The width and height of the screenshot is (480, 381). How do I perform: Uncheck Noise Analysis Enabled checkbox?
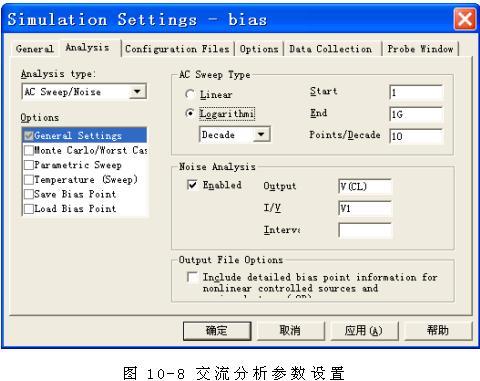click(192, 185)
